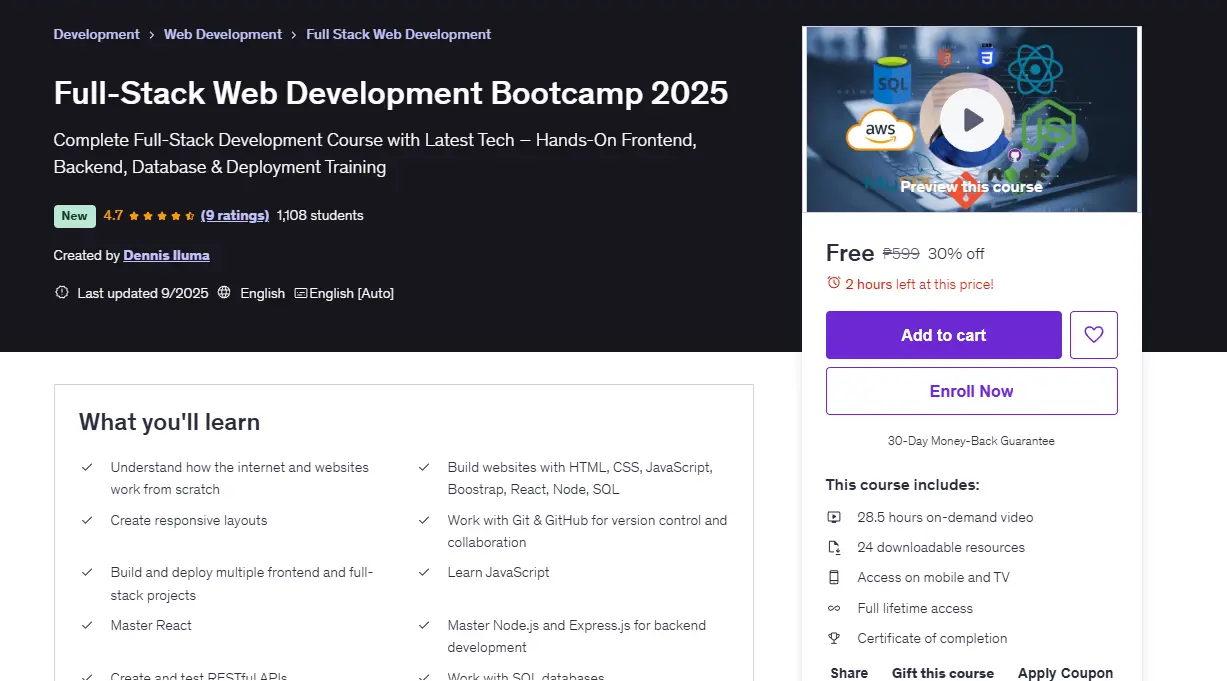Click Apply Coupon
This screenshot has width=1227, height=681.
tap(1066, 673)
